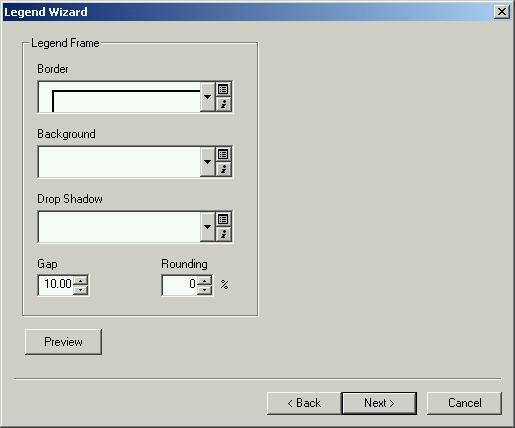Viewport: 515px width, 428px height.
Task: Open the Background style selector icon
Action: click(223, 154)
